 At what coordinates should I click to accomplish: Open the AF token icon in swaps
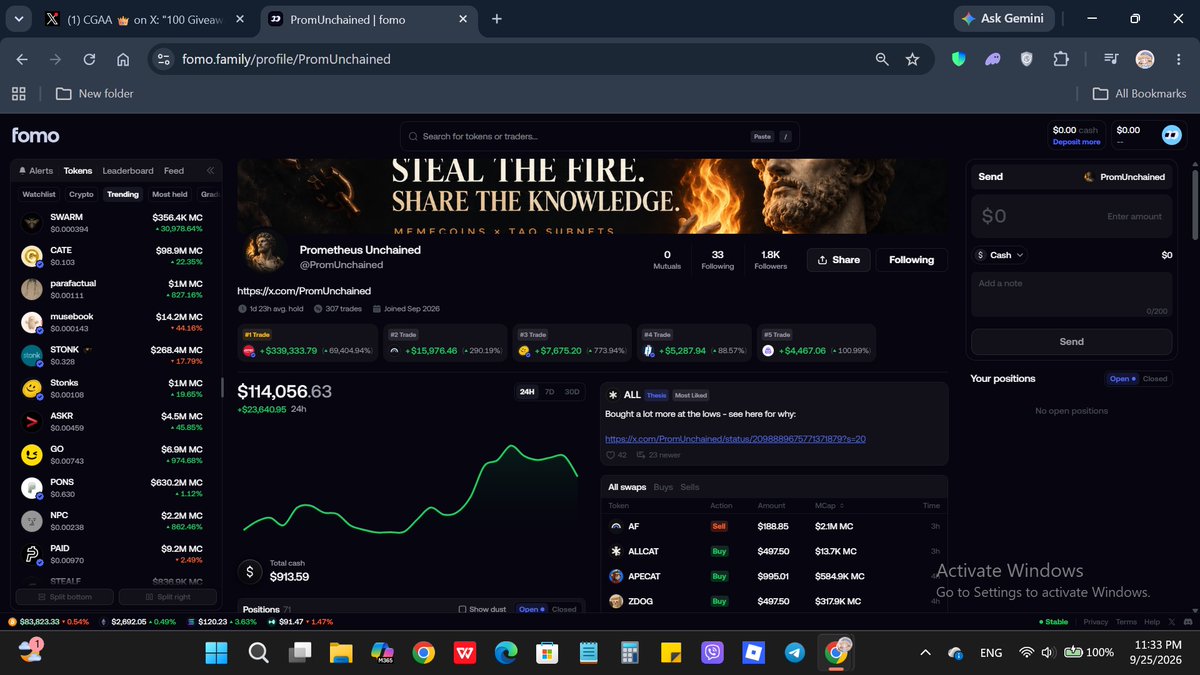(x=616, y=526)
